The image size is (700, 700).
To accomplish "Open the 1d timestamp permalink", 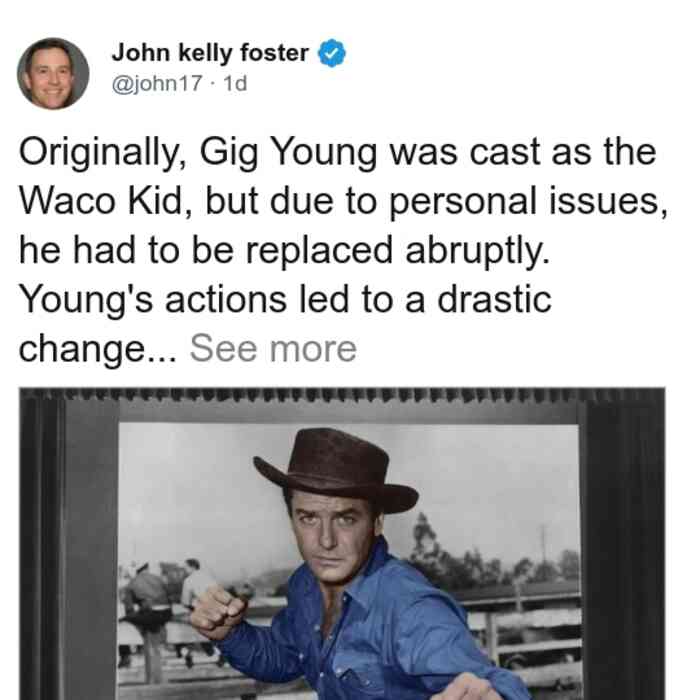I will 235,83.
